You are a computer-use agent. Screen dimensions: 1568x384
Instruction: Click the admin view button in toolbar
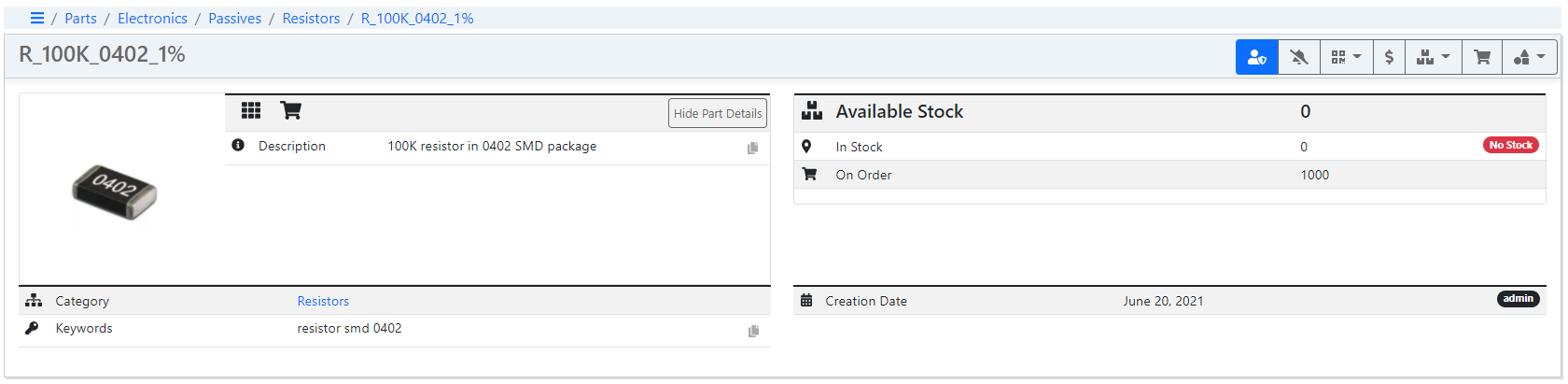coord(1256,57)
